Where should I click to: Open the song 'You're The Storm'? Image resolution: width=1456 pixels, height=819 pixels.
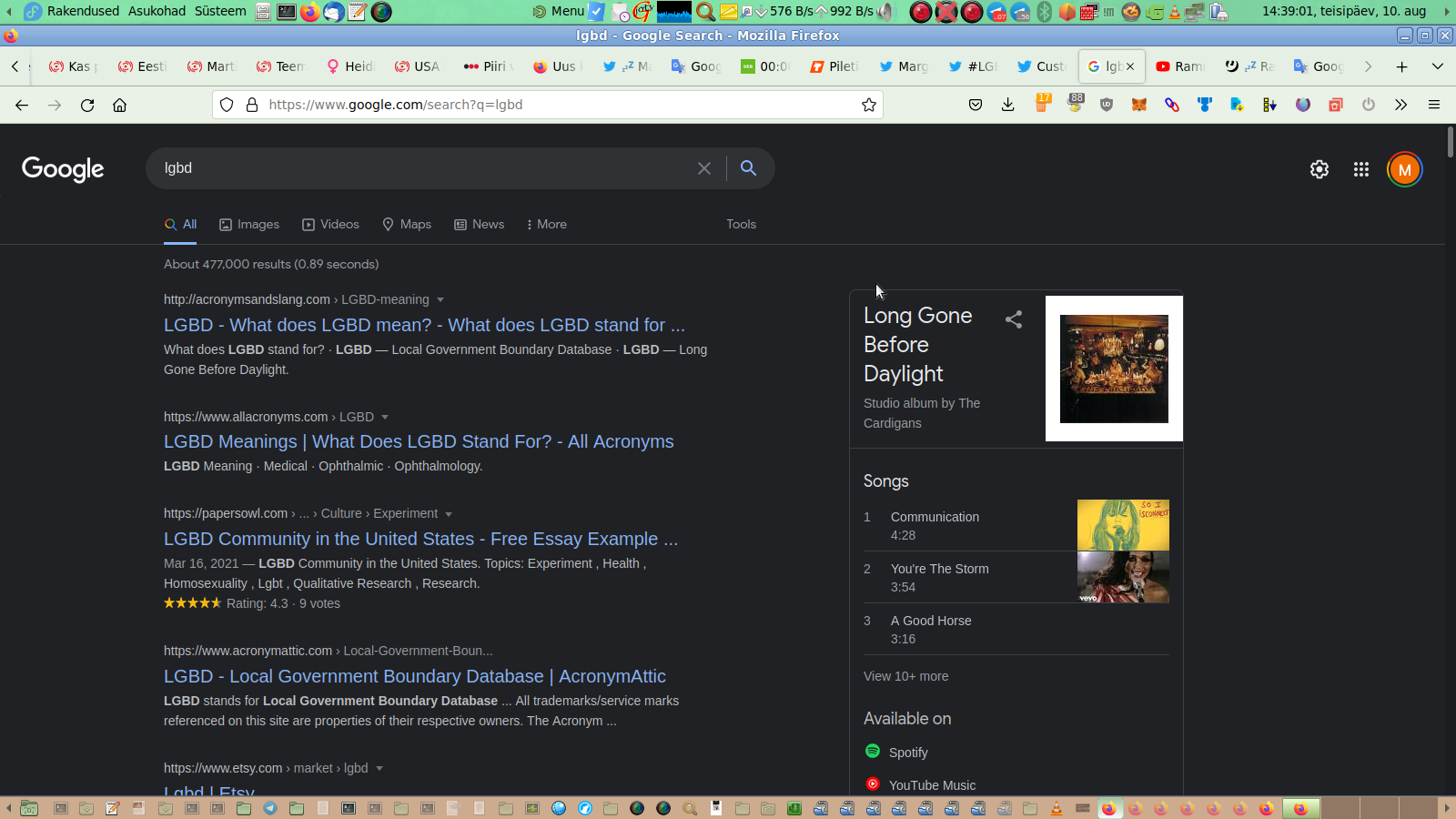[939, 569]
